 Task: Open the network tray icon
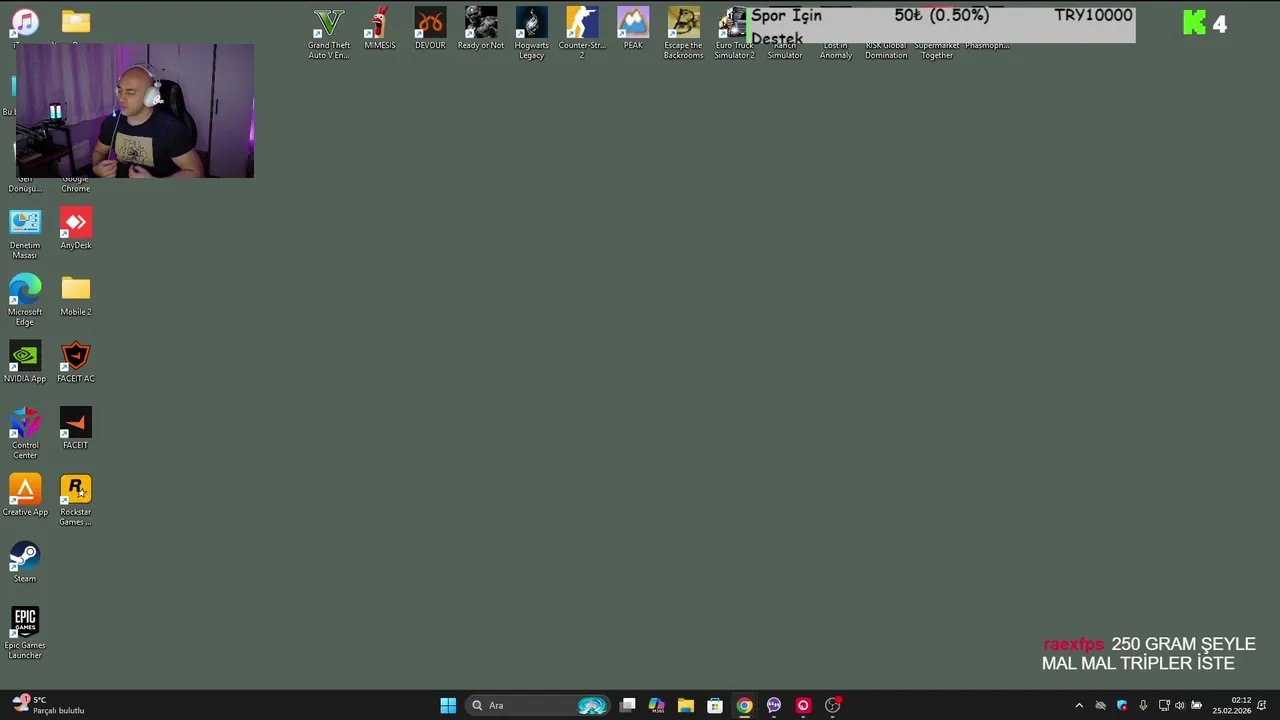[x=1164, y=705]
